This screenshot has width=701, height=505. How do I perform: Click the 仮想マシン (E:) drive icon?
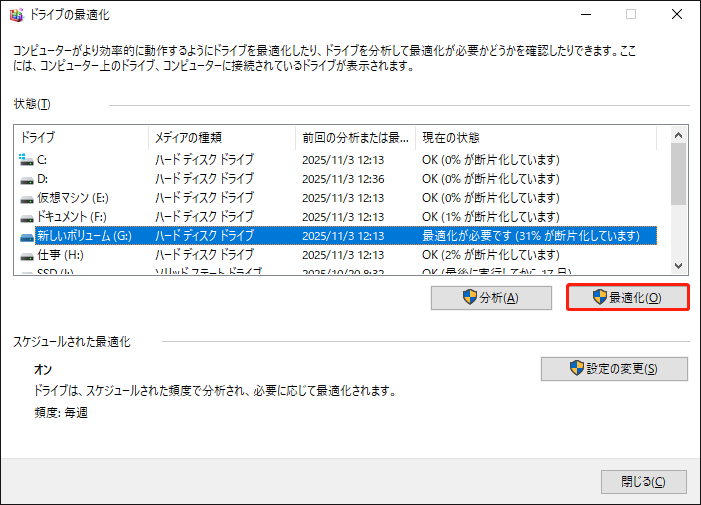(x=27, y=198)
